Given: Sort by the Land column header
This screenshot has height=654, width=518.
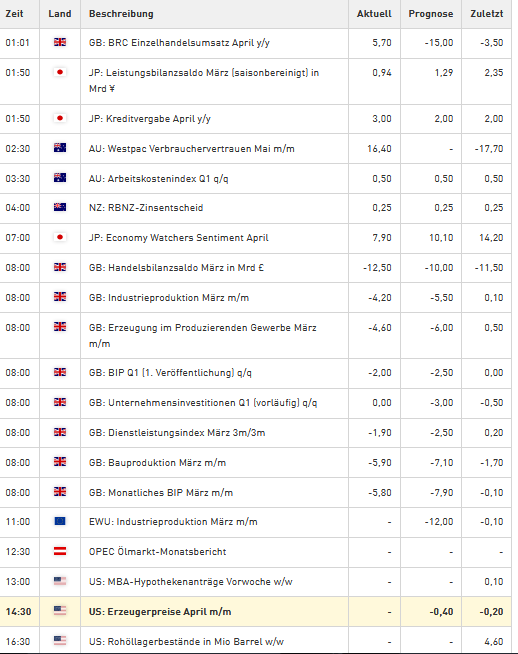Looking at the screenshot, I should coord(60,14).
